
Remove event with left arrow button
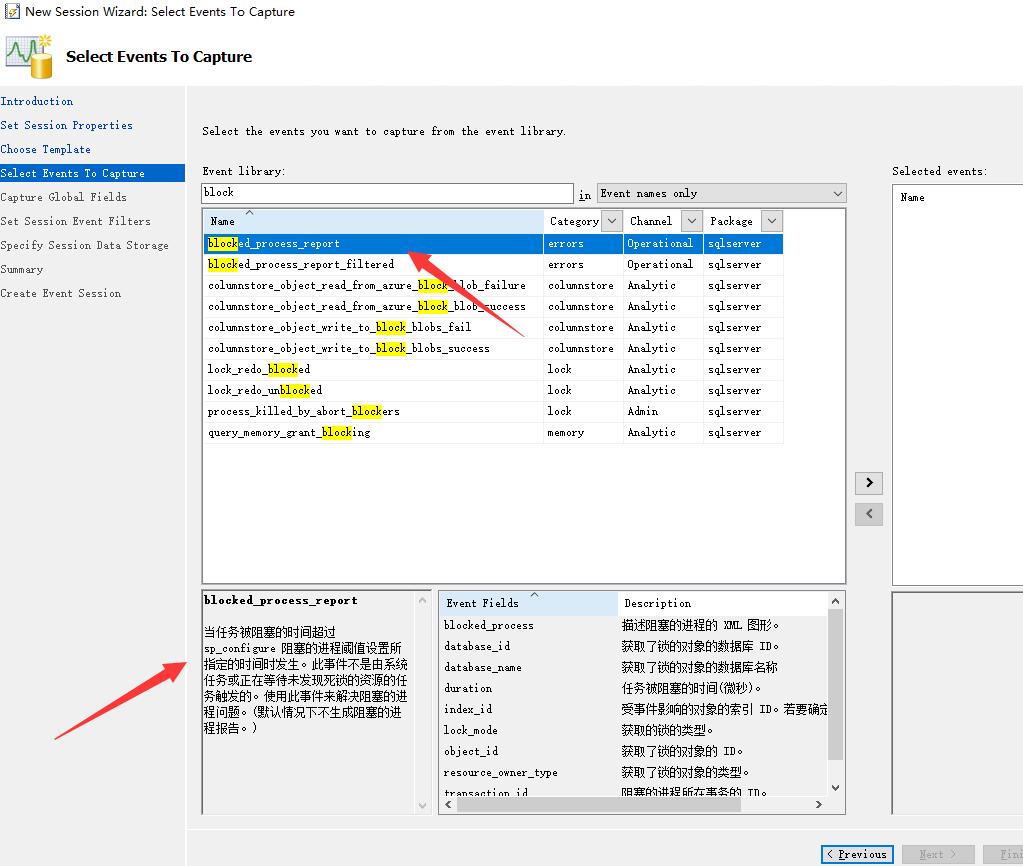[868, 514]
